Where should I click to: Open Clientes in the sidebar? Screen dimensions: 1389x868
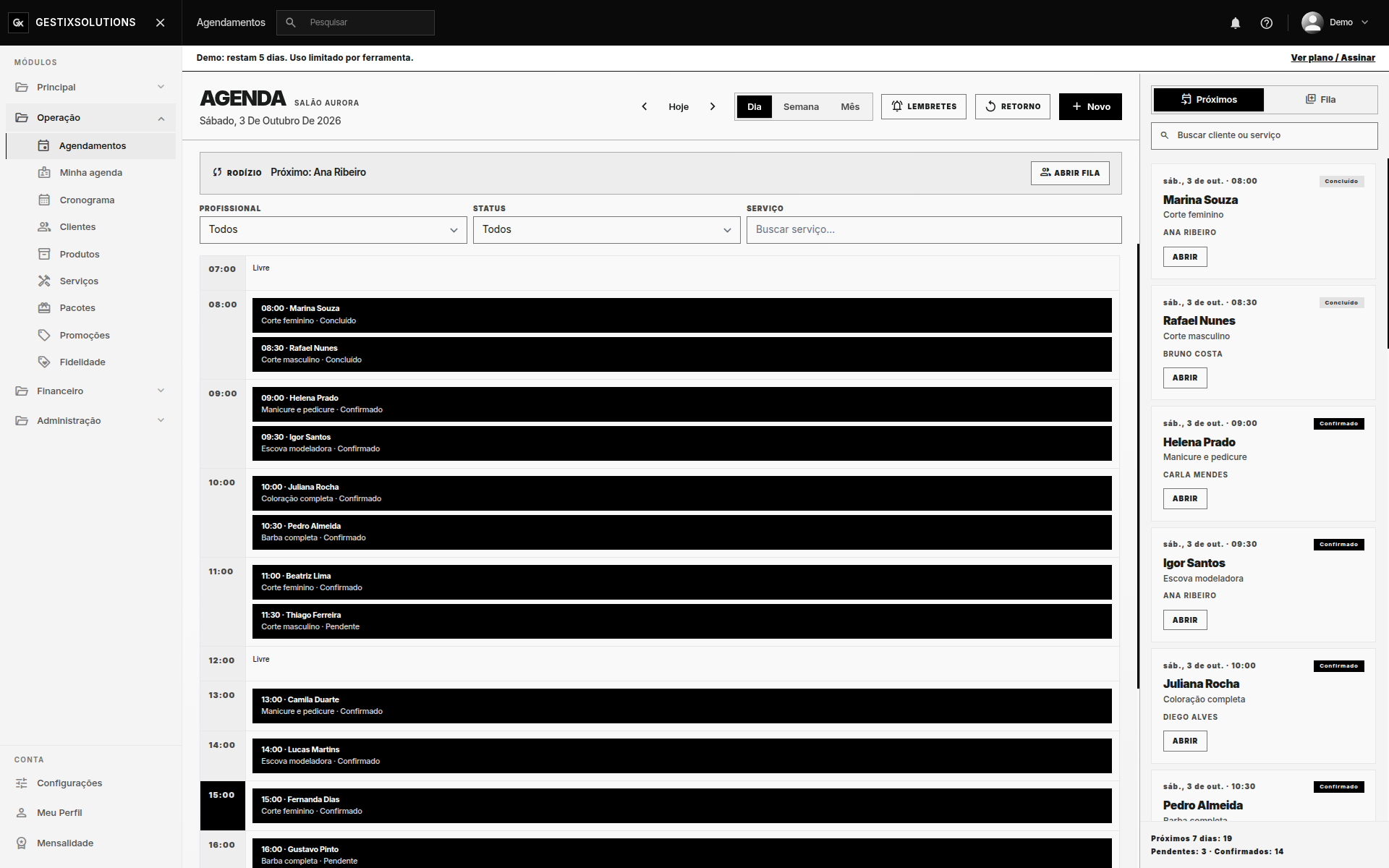90,227
